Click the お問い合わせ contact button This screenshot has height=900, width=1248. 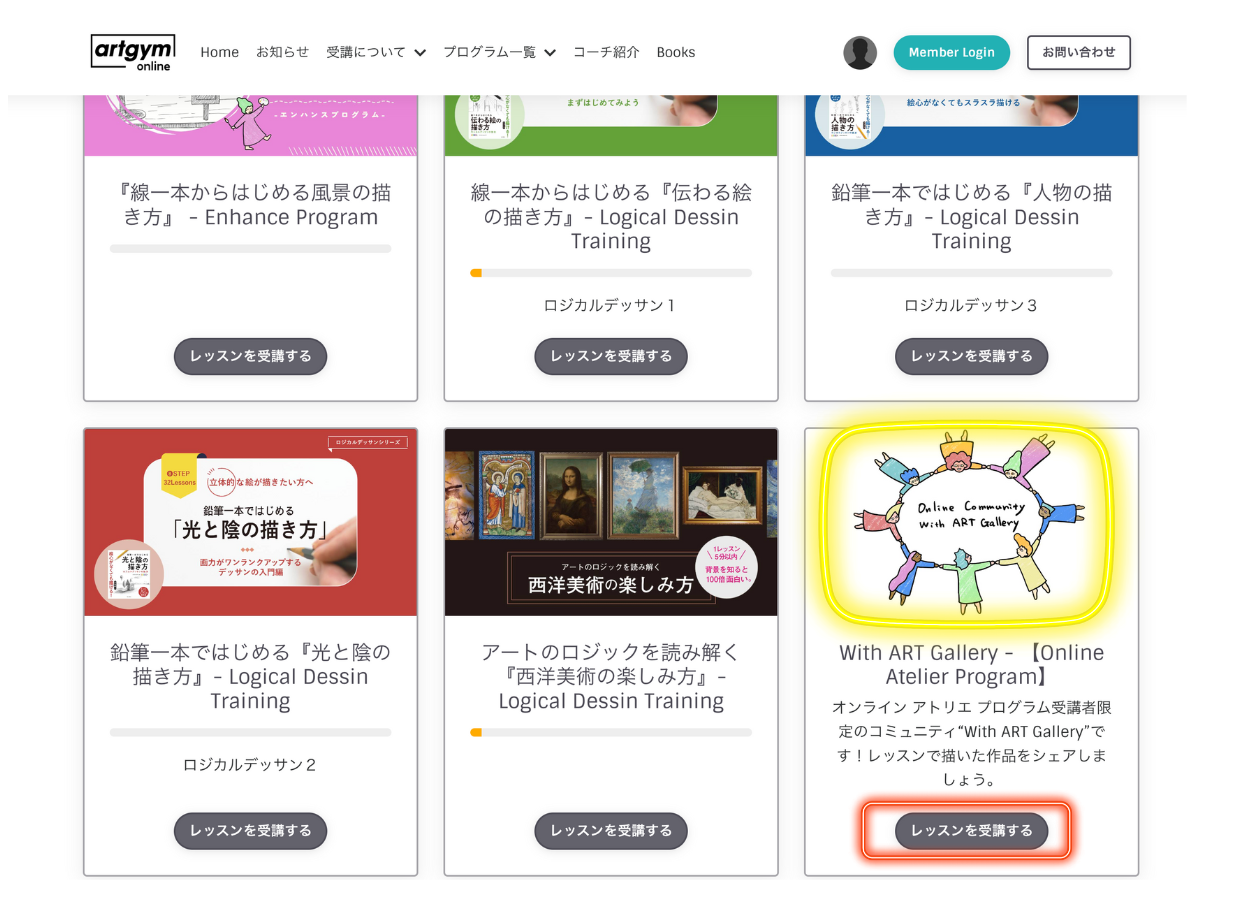pos(1079,53)
